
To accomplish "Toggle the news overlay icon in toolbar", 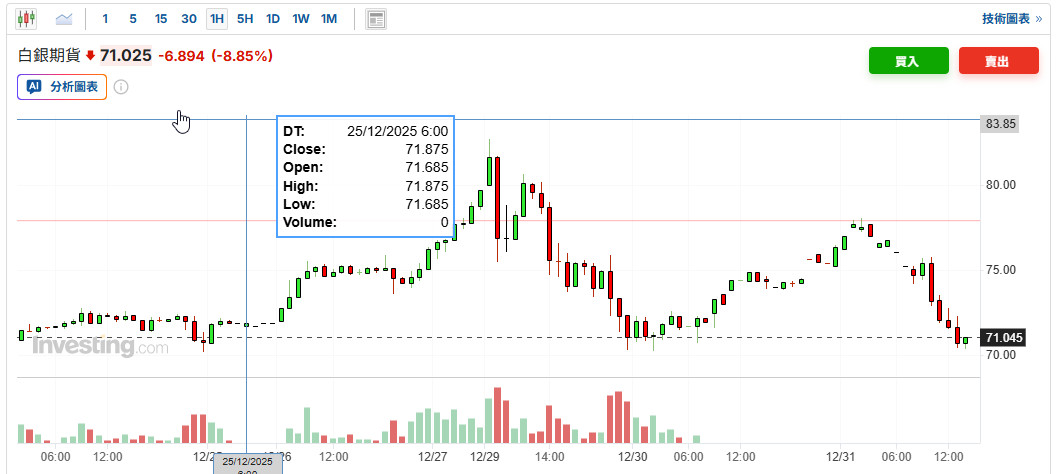I will (376, 19).
